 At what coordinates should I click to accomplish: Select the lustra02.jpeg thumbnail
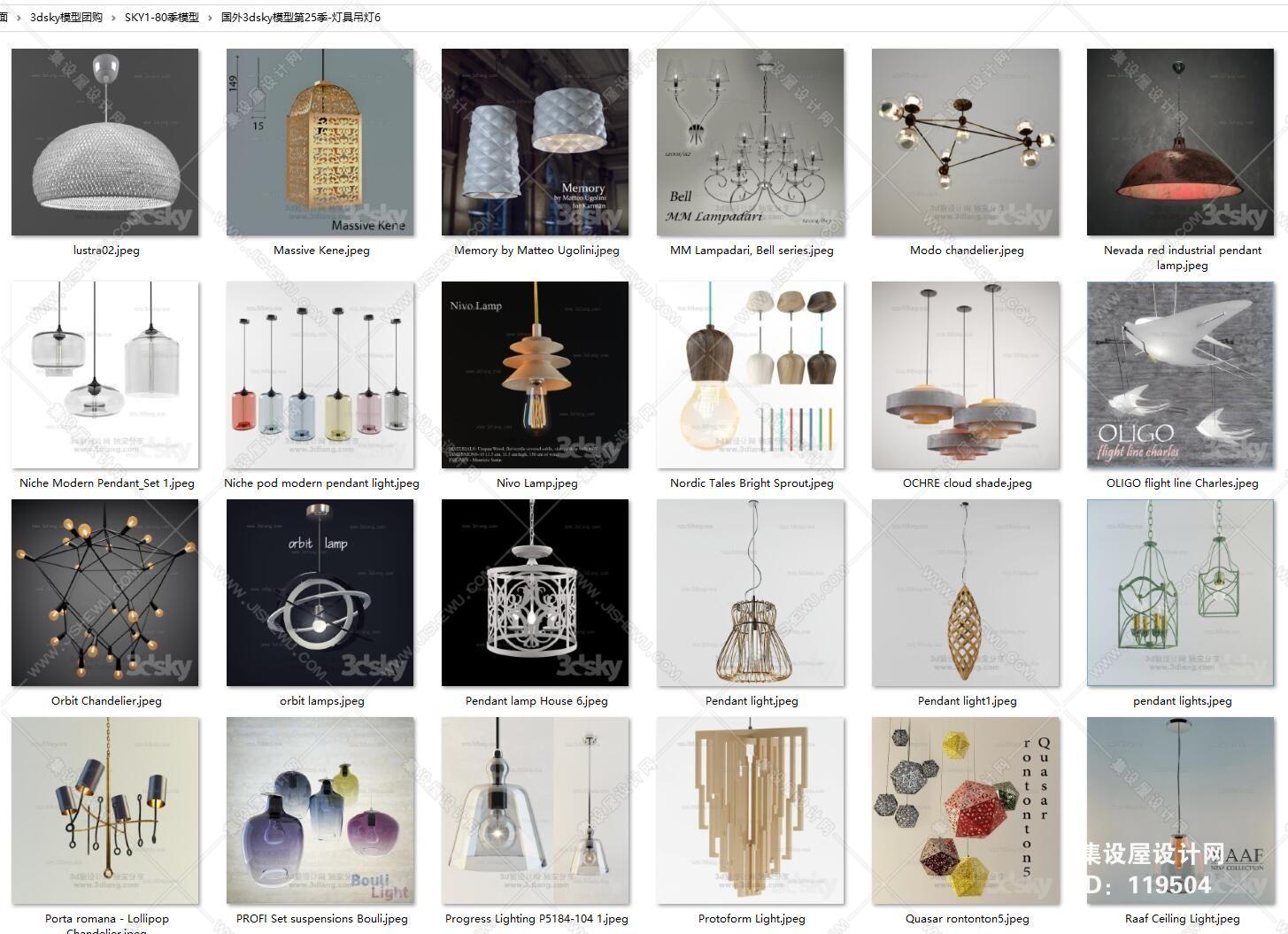click(105, 142)
